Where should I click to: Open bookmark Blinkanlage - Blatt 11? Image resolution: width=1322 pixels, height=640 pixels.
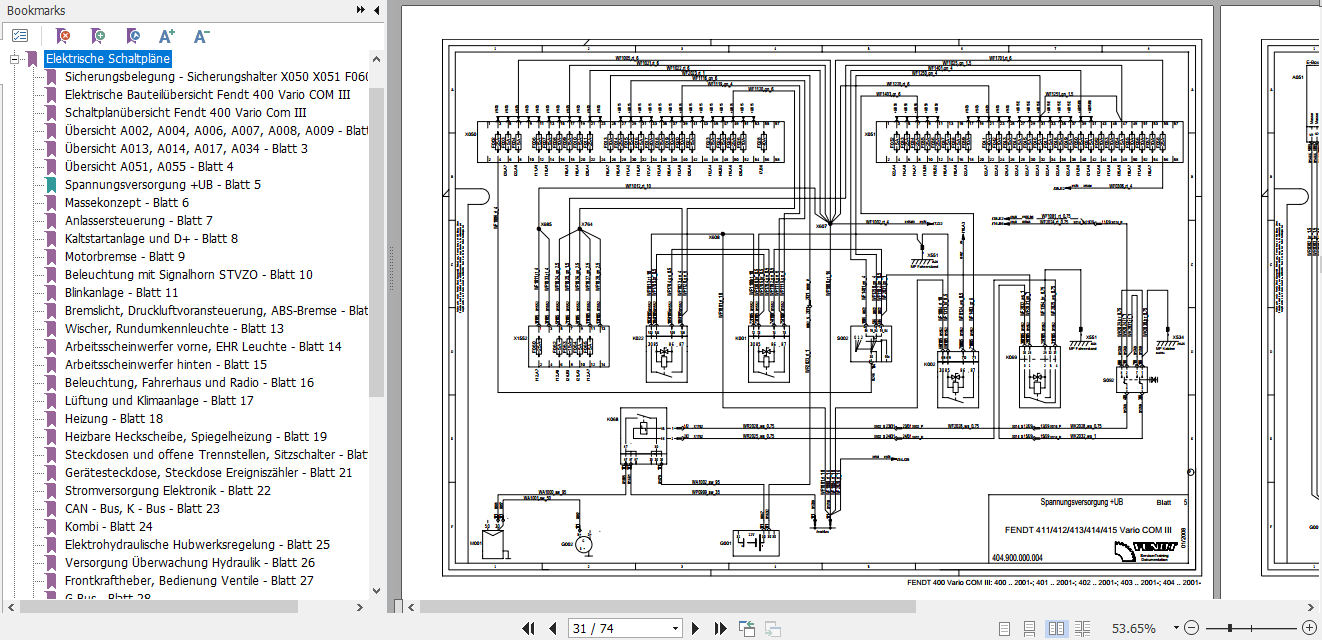[x=121, y=293]
